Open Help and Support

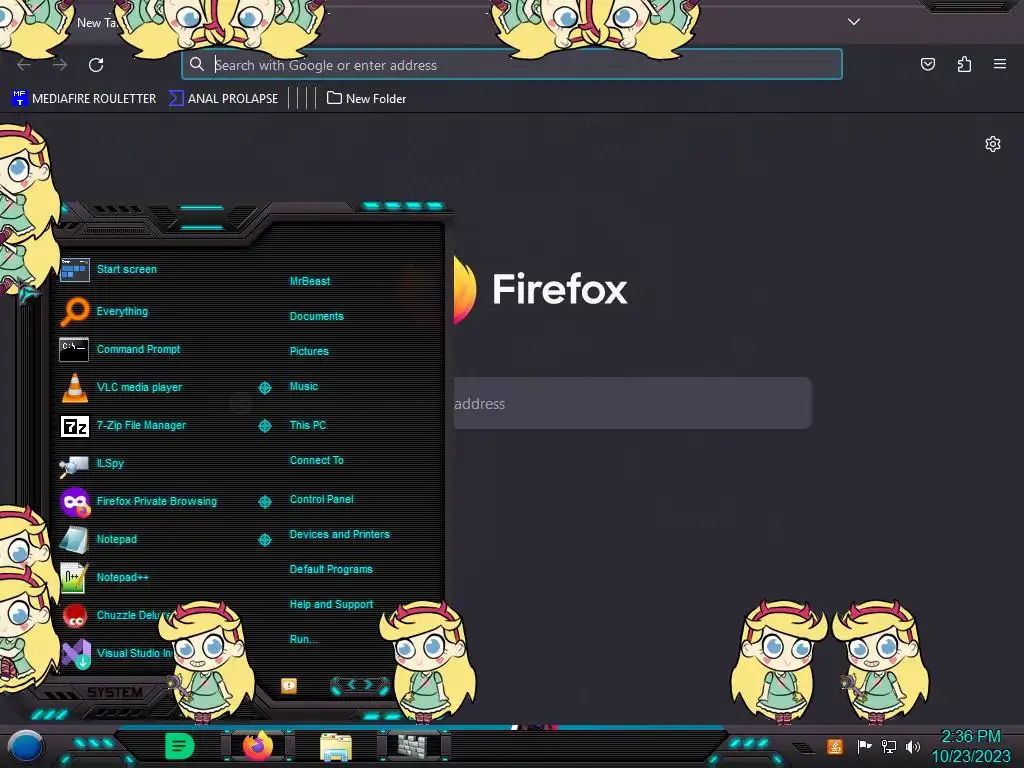point(331,605)
